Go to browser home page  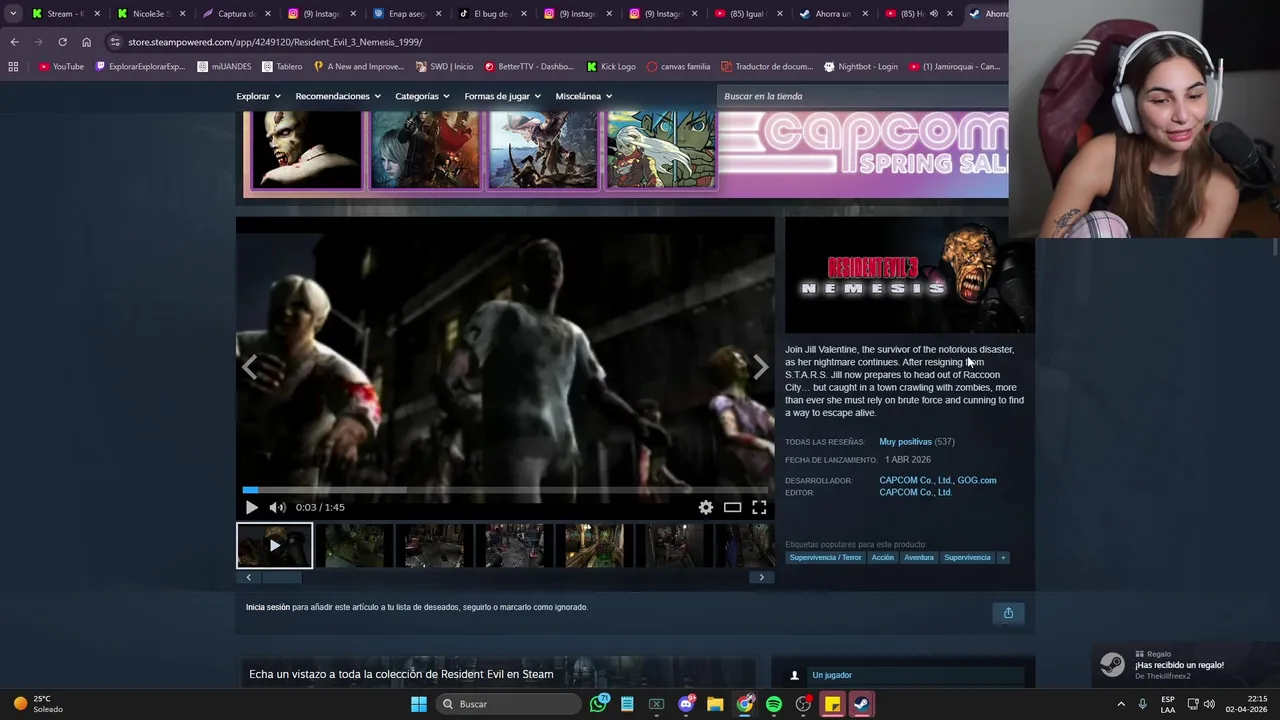tap(86, 42)
